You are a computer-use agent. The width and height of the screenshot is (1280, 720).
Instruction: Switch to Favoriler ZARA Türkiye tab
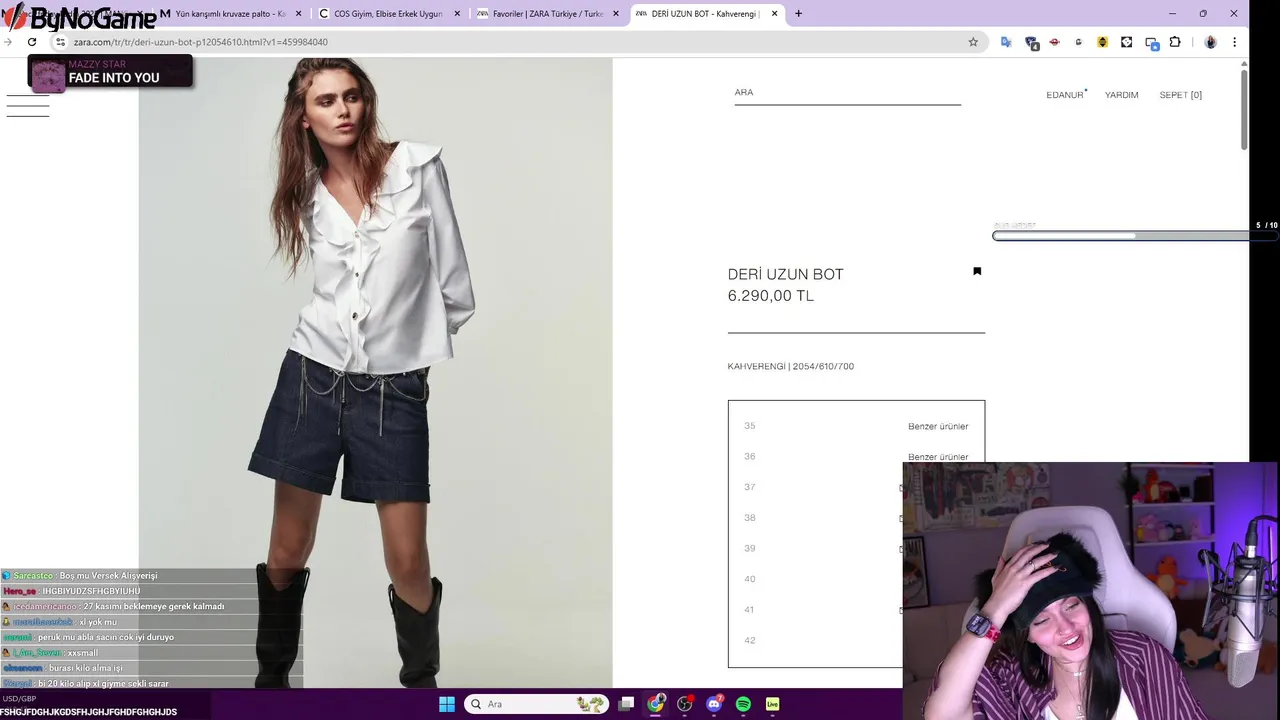[549, 14]
